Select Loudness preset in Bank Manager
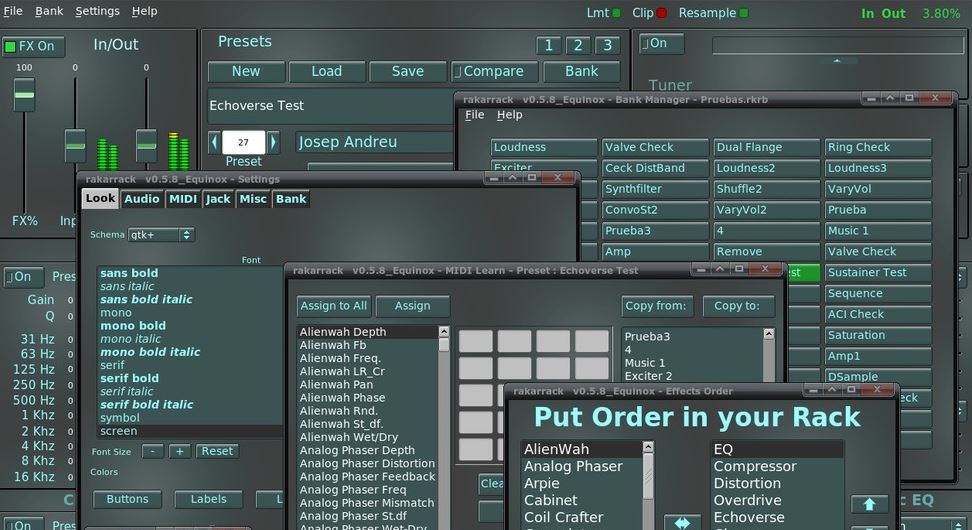The image size is (972, 530). click(x=544, y=148)
